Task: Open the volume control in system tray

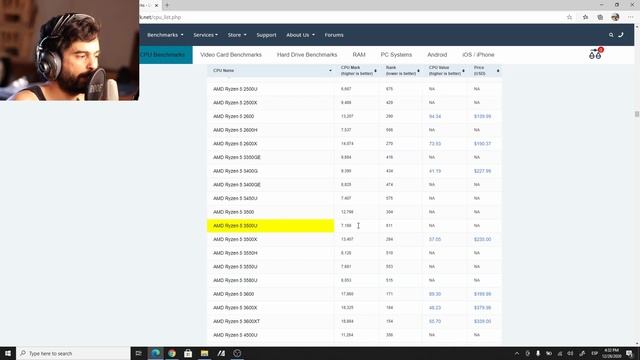Action: point(570,353)
